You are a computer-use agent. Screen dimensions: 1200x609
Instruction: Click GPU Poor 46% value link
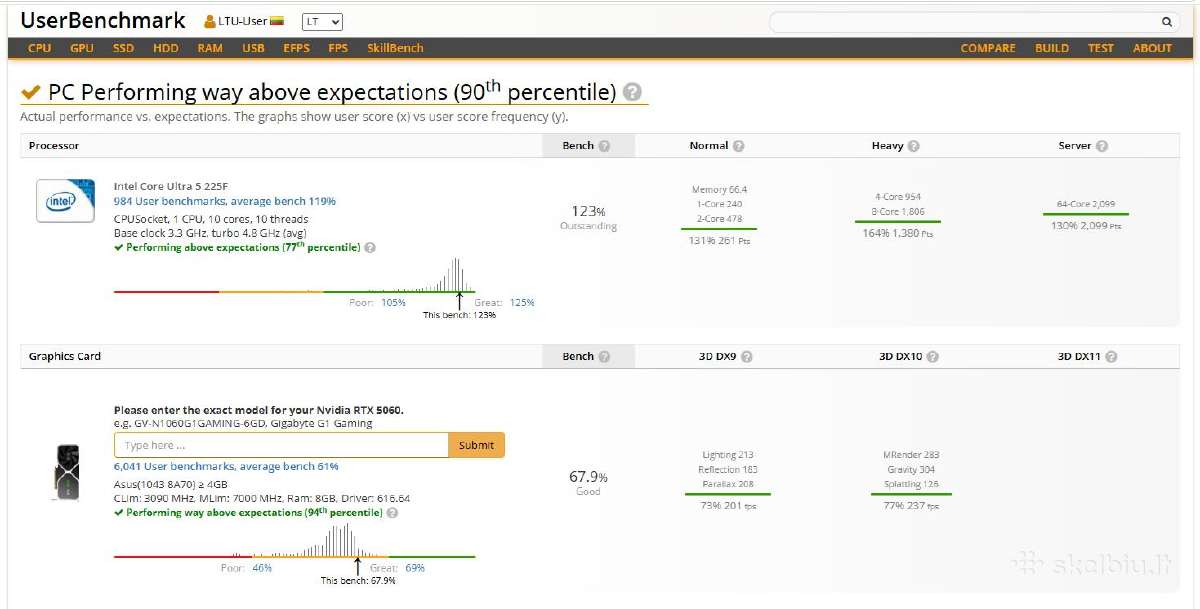262,568
